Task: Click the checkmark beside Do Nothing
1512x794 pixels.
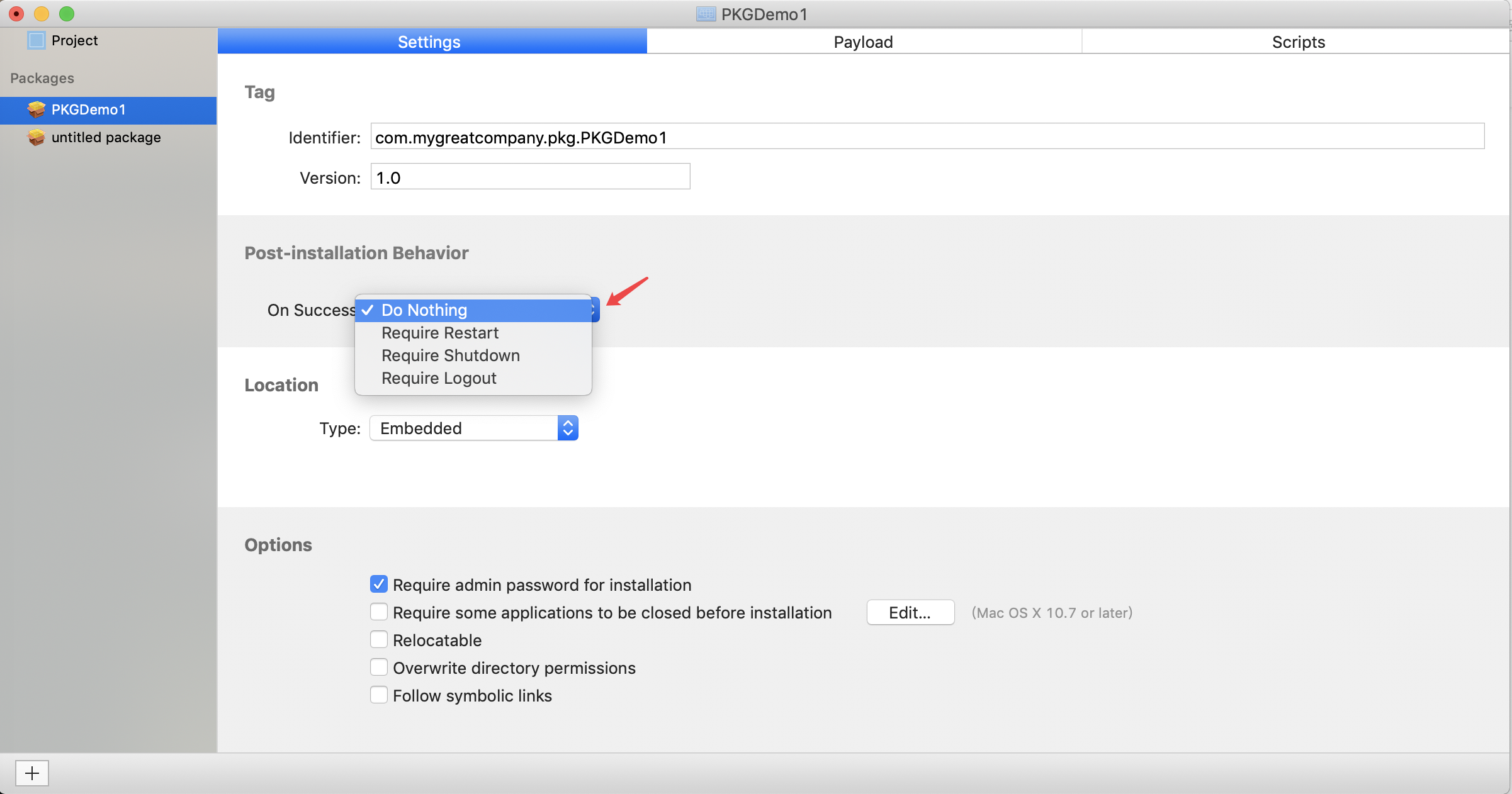Action: (x=368, y=310)
